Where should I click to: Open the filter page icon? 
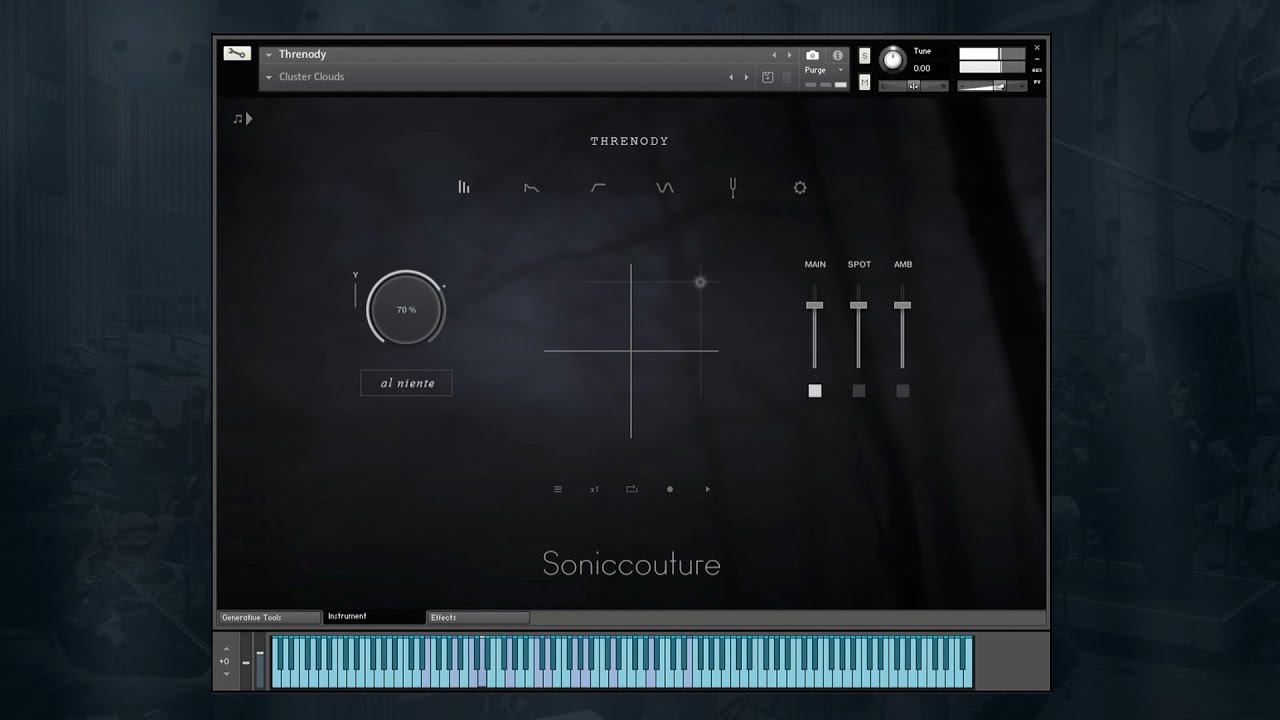[598, 187]
